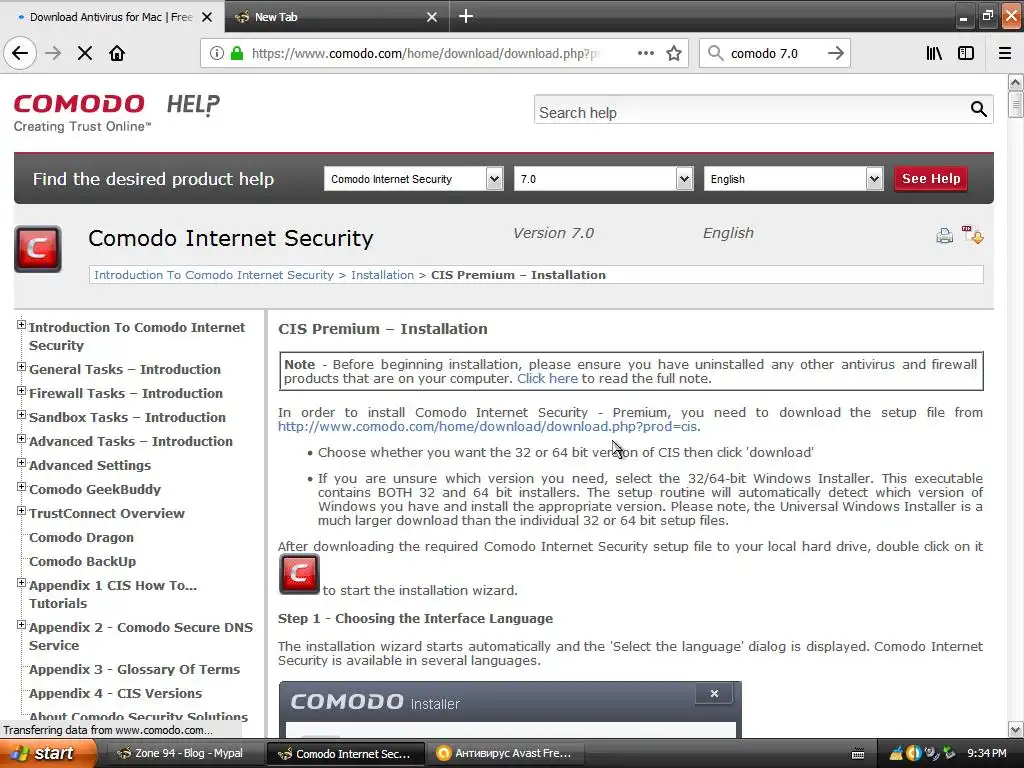This screenshot has width=1024, height=768.
Task: Switch to Avast taskbar window
Action: pos(506,753)
